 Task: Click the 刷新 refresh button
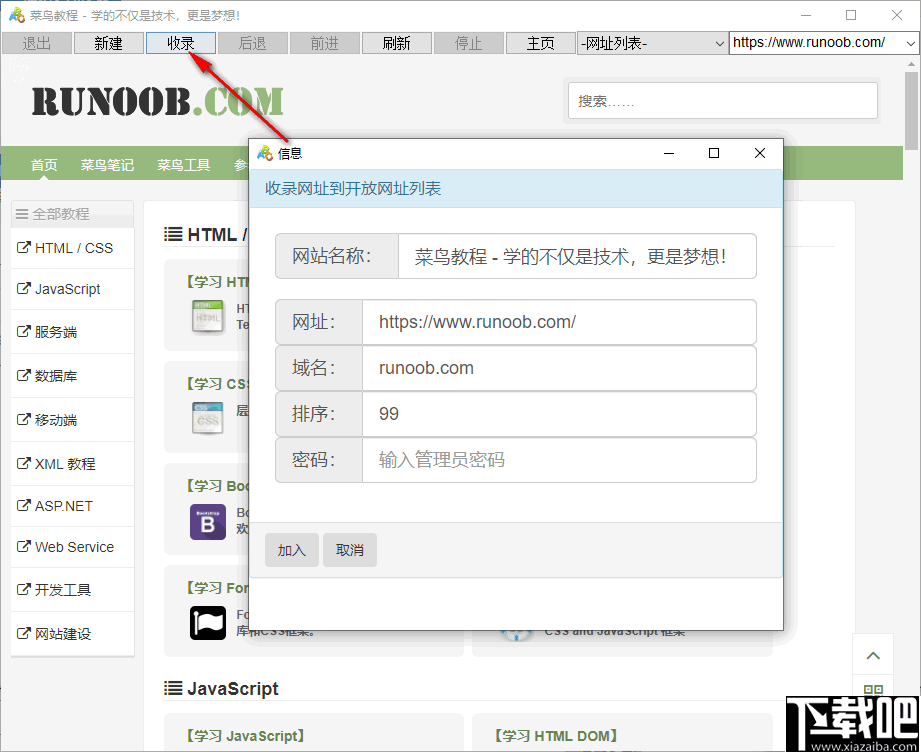[396, 43]
